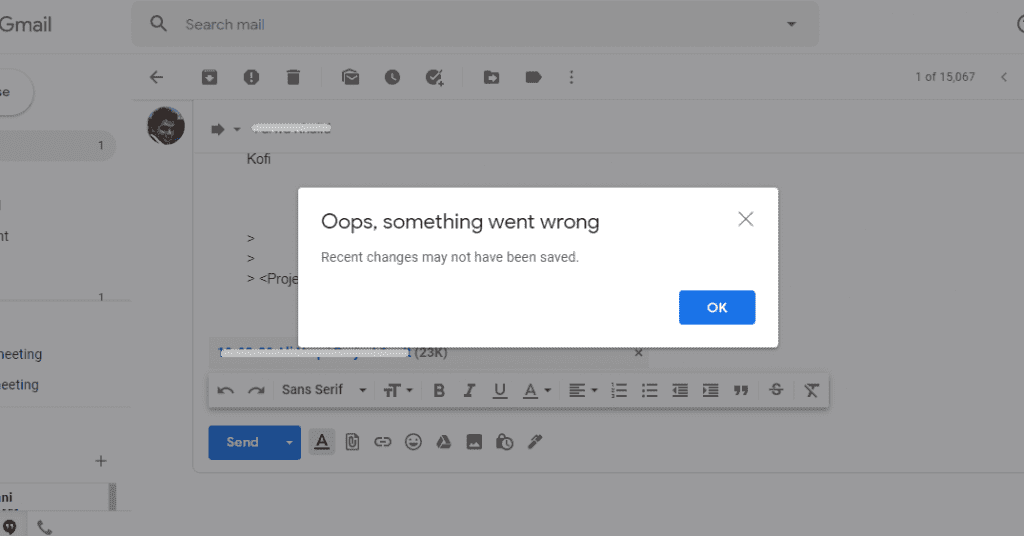The height and width of the screenshot is (536, 1024).
Task: Open the Send options dropdown arrow
Action: point(290,442)
